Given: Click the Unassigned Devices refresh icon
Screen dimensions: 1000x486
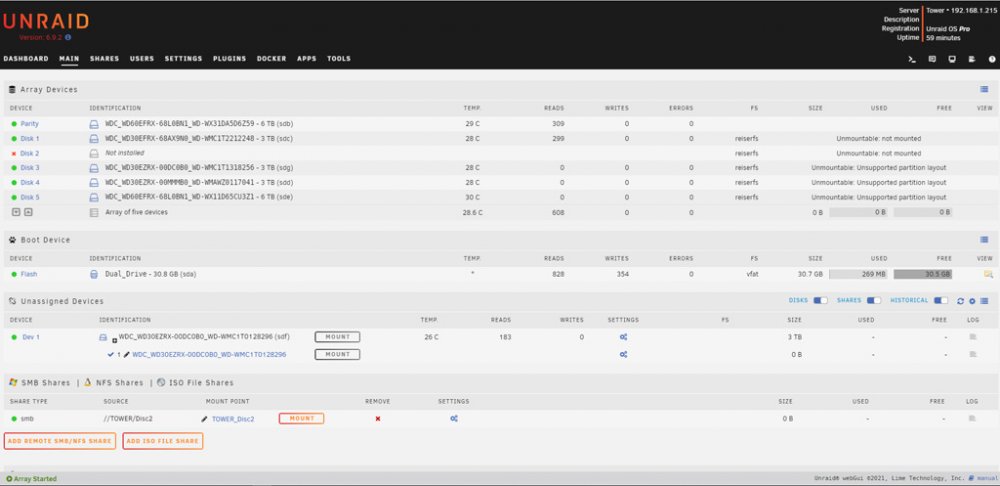Looking at the screenshot, I should (x=960, y=301).
